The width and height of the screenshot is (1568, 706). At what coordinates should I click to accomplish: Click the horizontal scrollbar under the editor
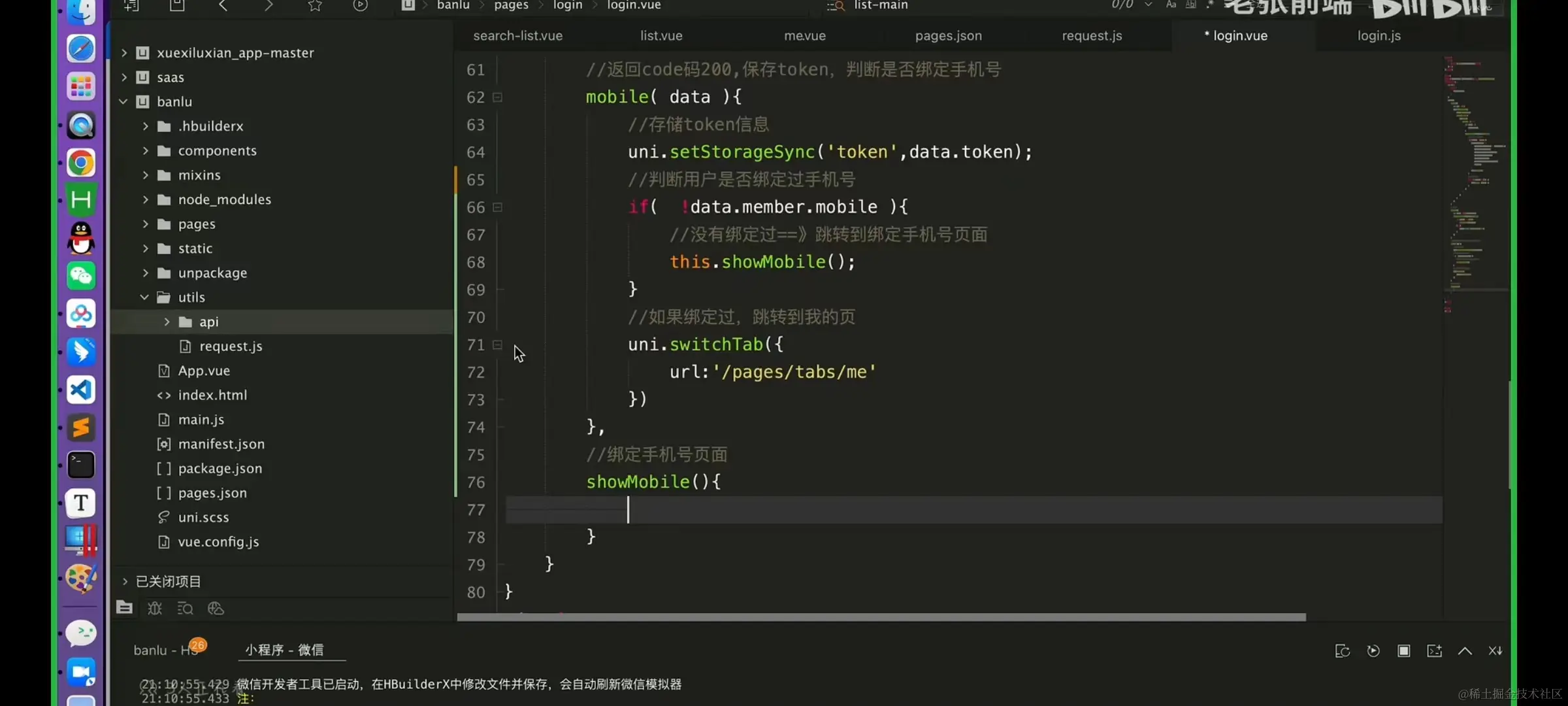coord(881,616)
